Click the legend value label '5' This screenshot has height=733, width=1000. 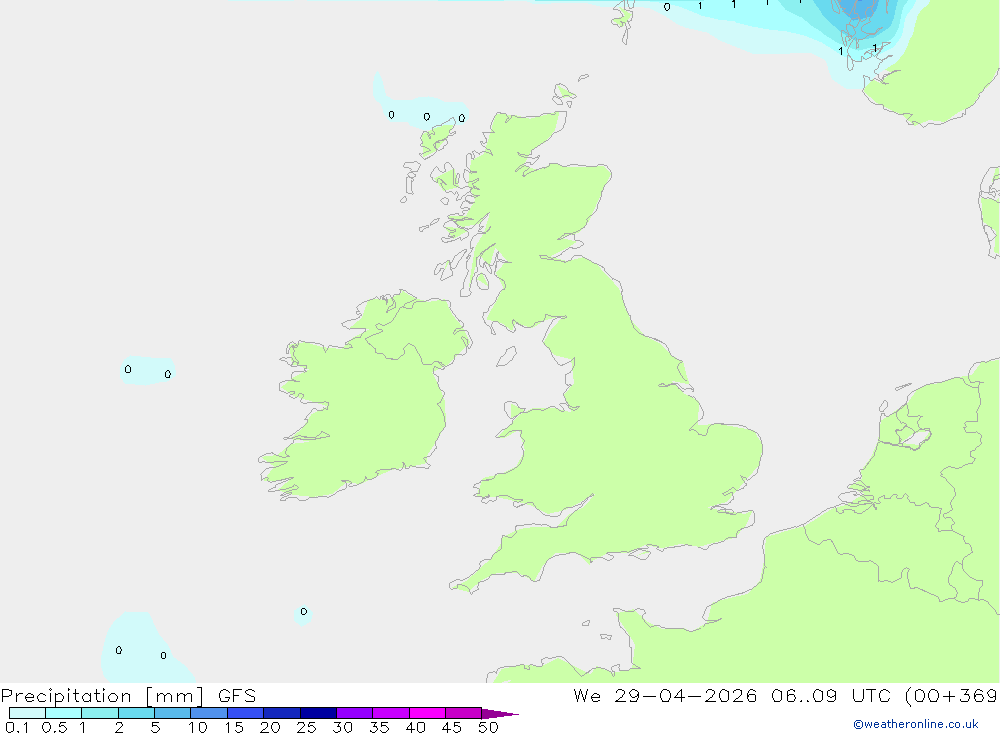155,727
